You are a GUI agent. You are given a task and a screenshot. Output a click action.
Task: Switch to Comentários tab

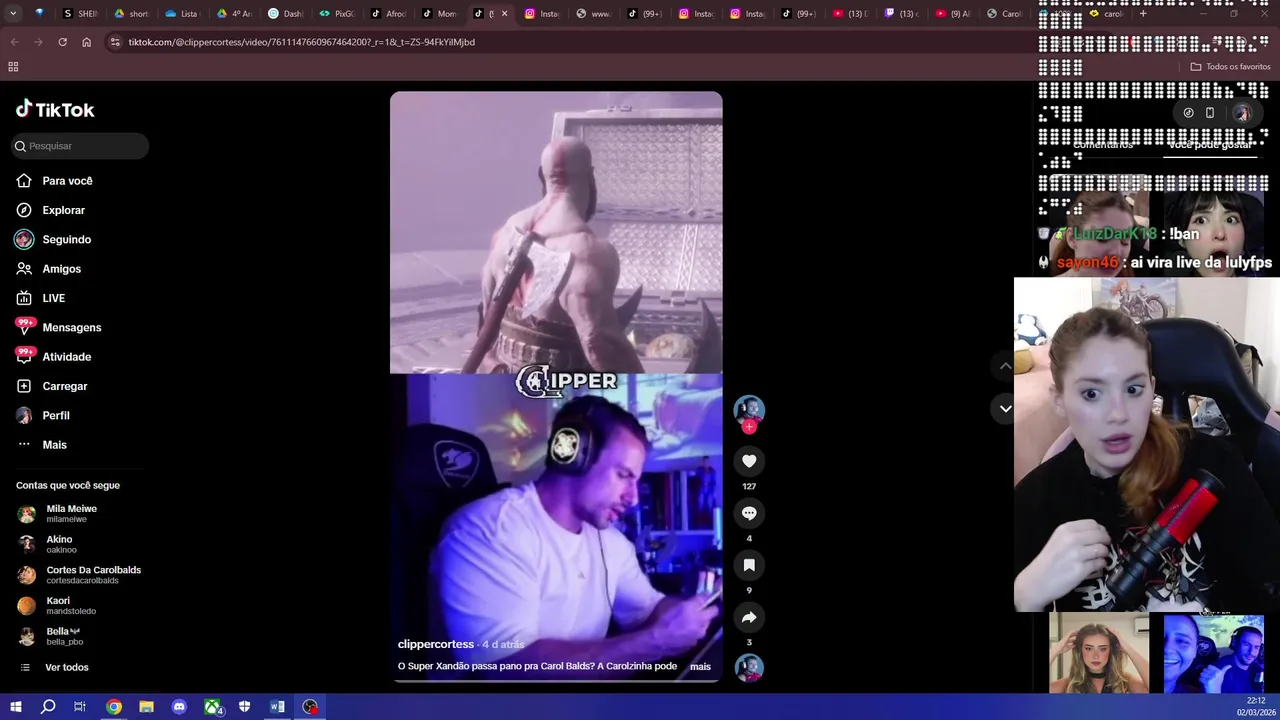click(x=1102, y=145)
